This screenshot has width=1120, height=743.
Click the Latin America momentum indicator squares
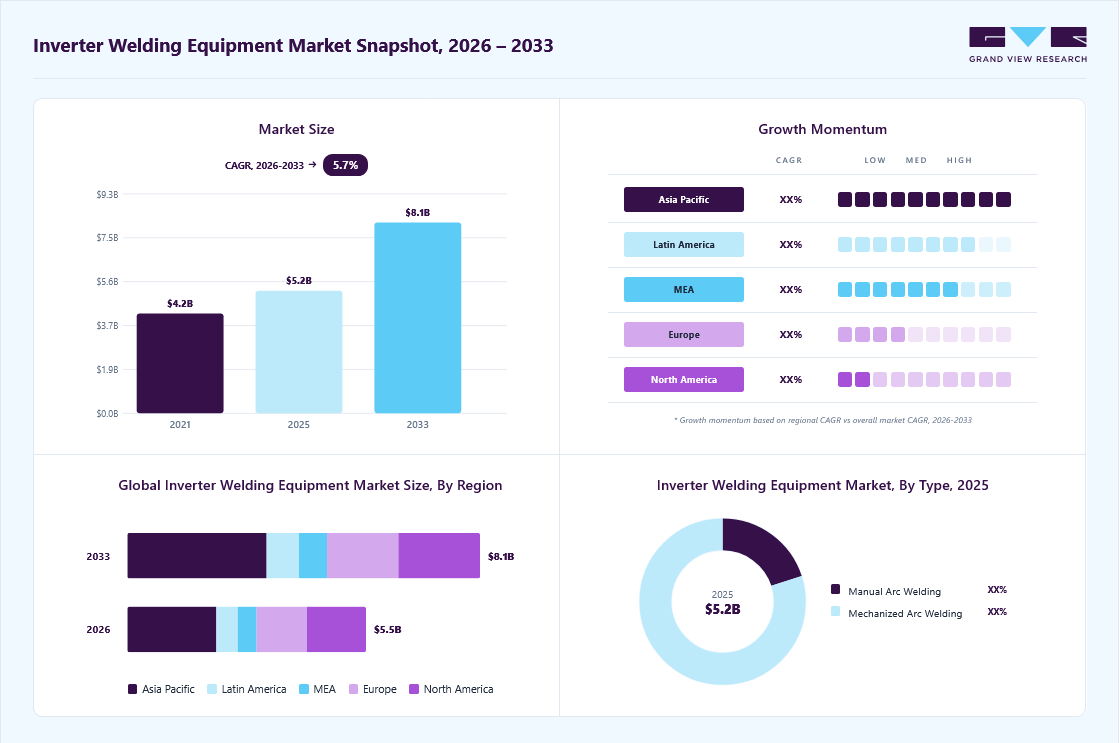coord(924,244)
